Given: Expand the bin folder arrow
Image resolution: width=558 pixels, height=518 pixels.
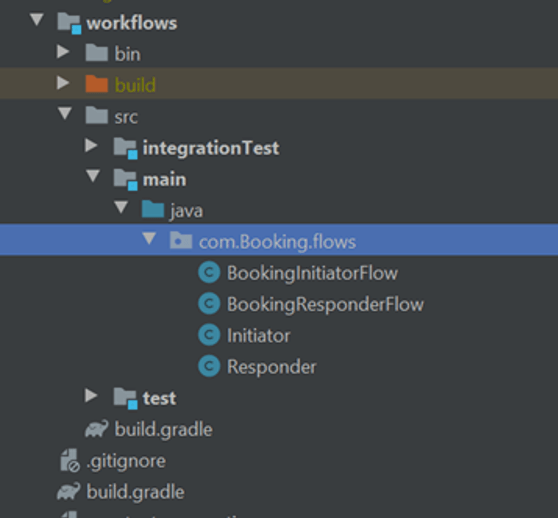Looking at the screenshot, I should [x=63, y=52].
